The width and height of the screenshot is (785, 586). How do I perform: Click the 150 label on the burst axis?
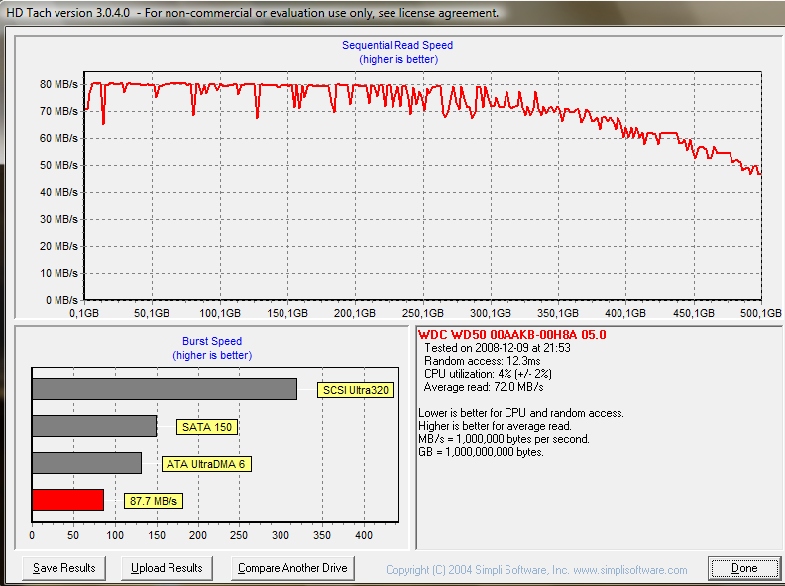point(157,535)
